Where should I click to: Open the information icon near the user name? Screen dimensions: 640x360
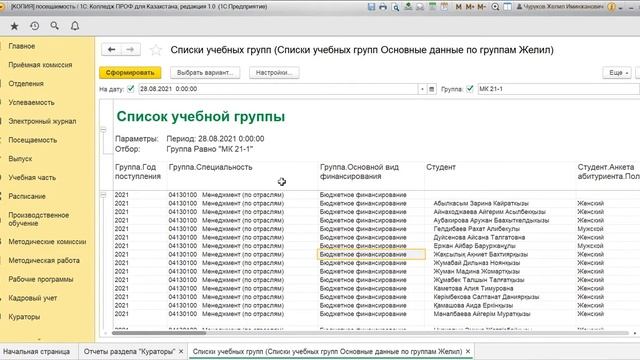pyautogui.click(x=611, y=7)
